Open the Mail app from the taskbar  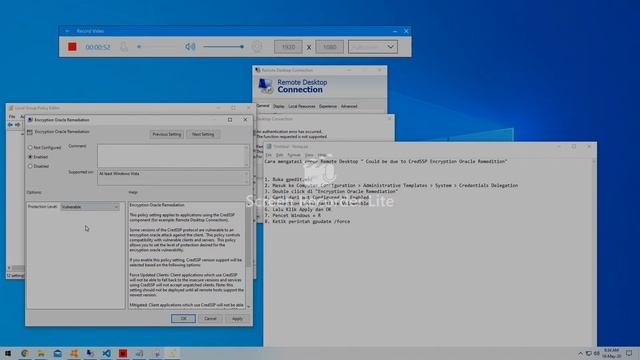[58, 353]
